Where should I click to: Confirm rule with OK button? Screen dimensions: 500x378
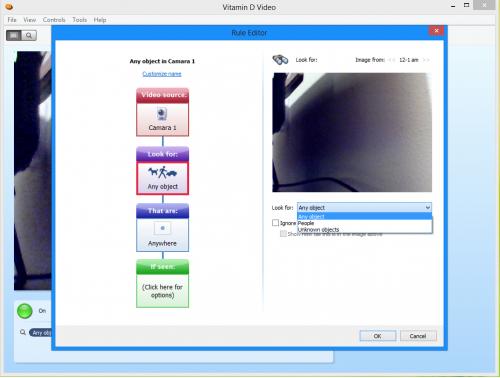tap(378, 336)
